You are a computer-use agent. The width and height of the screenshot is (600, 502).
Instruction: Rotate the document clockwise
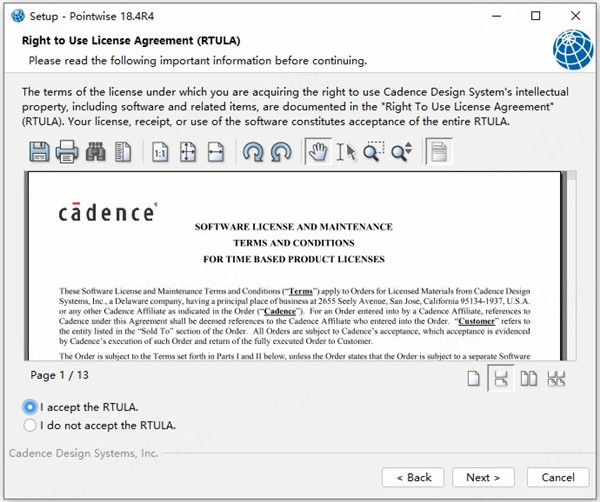click(253, 152)
